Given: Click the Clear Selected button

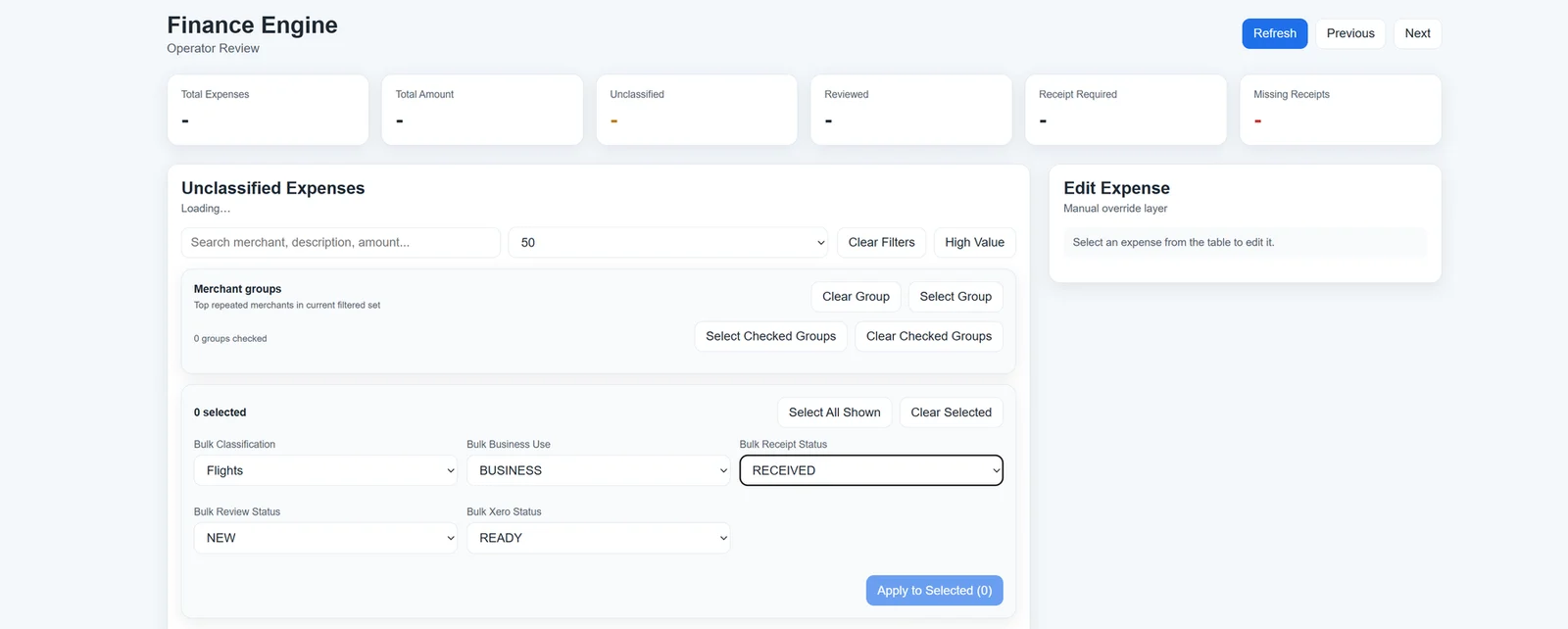Looking at the screenshot, I should coord(951,412).
